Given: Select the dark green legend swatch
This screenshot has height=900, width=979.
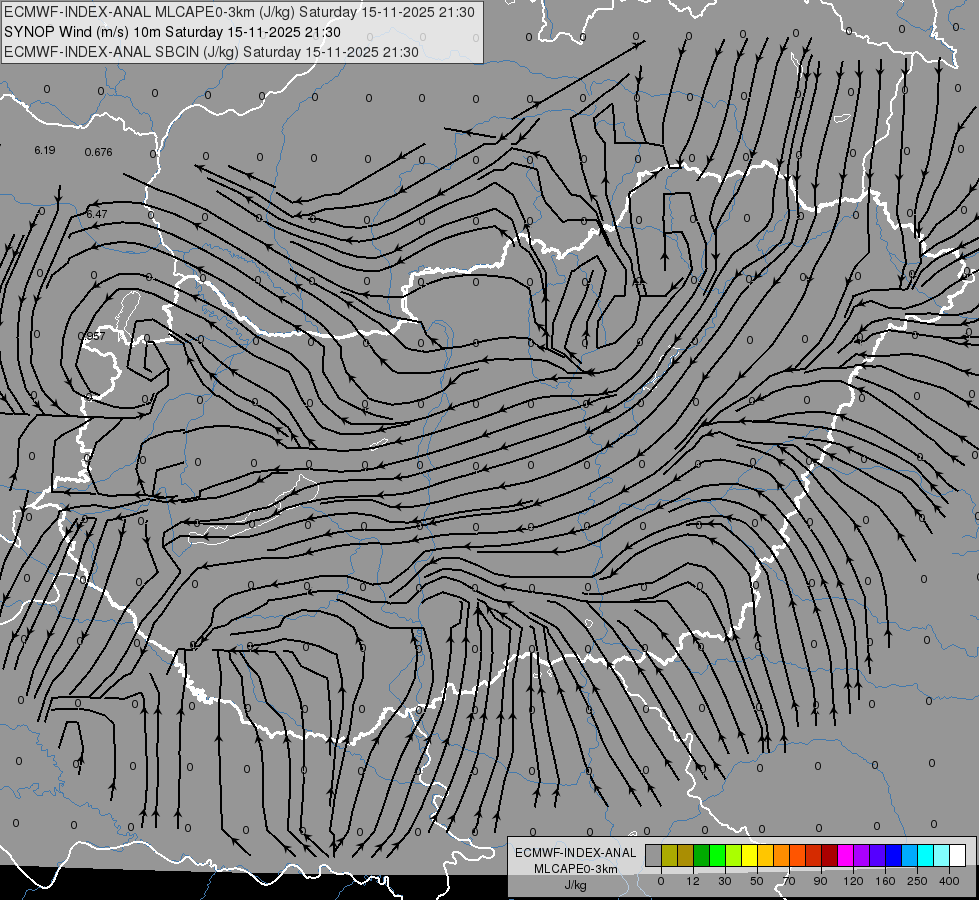Looking at the screenshot, I should [701, 855].
